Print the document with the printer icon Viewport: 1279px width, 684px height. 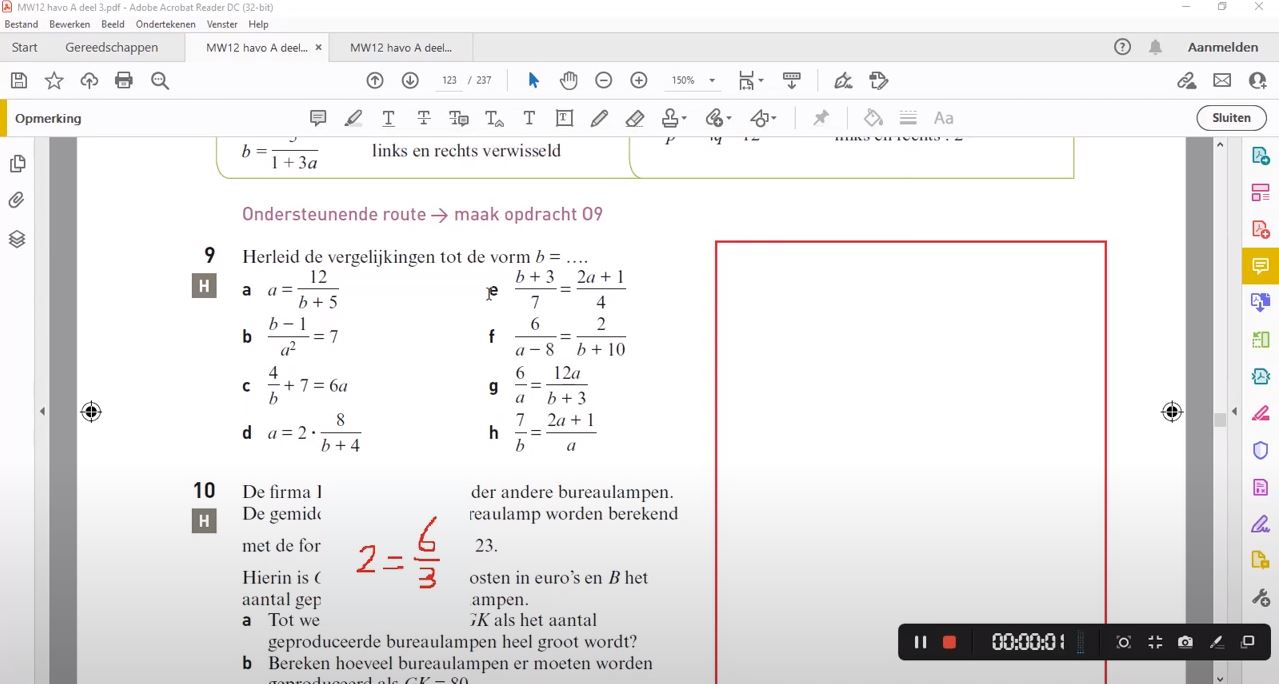(x=124, y=81)
